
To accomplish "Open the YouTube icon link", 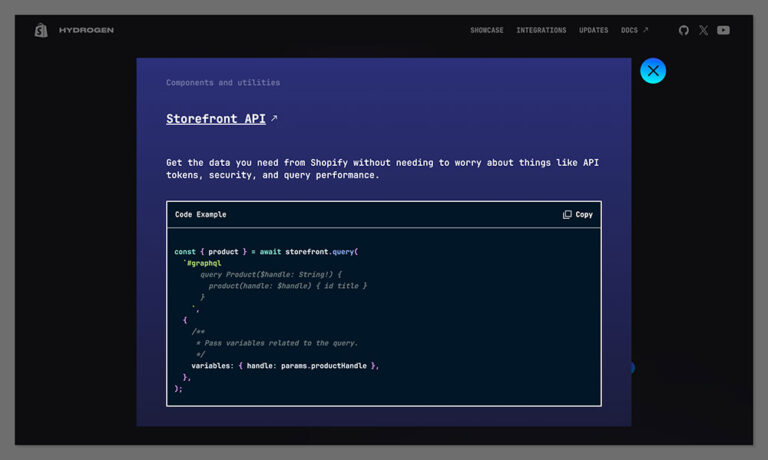I will click(x=723, y=30).
